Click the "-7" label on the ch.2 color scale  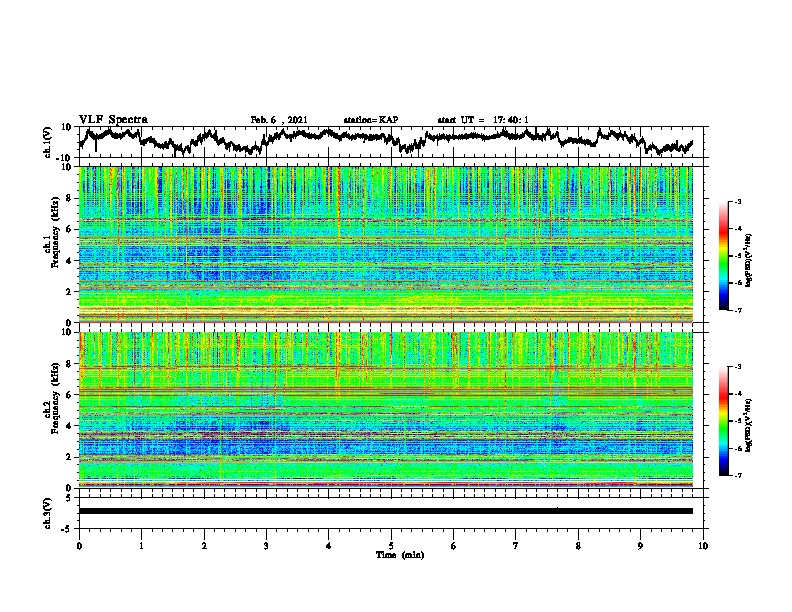pos(738,476)
